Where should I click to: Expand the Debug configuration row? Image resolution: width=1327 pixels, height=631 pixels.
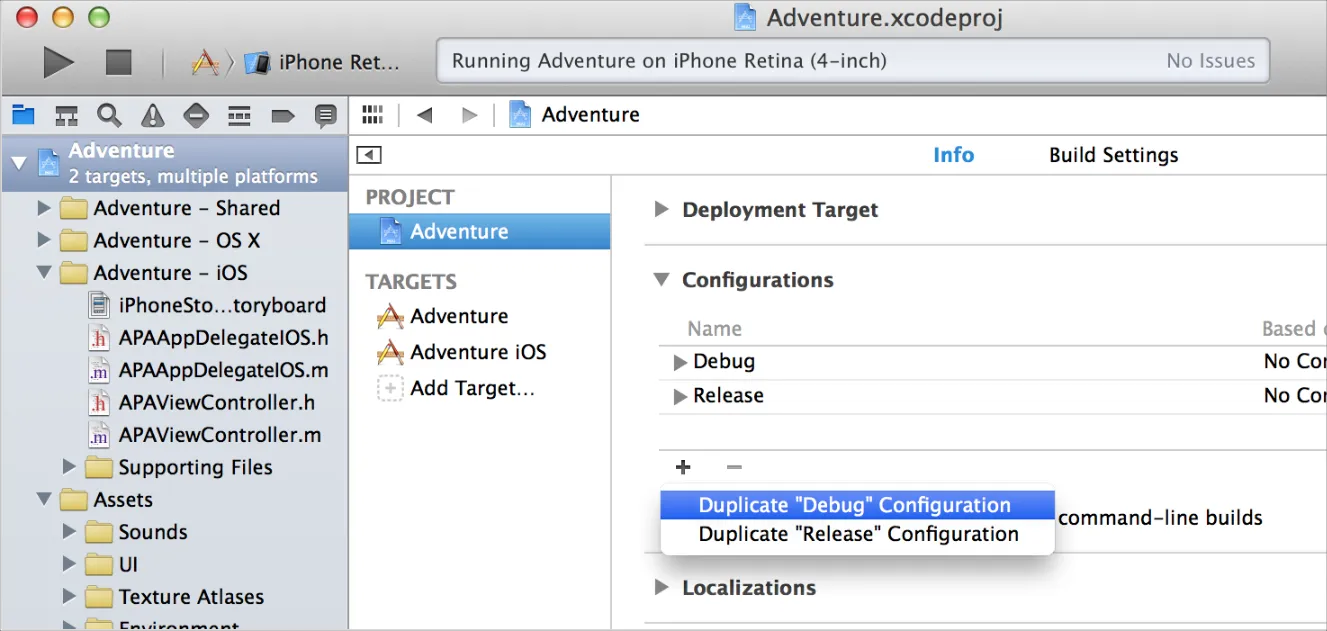680,362
